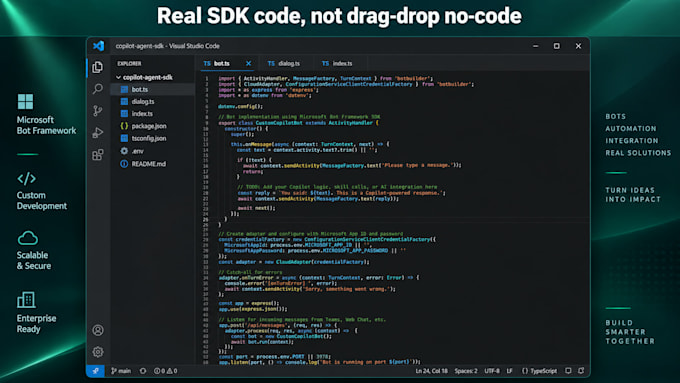Viewport: 680px width, 383px height.
Task: Click the Custom Development code-brackets icon
Action: (26, 178)
